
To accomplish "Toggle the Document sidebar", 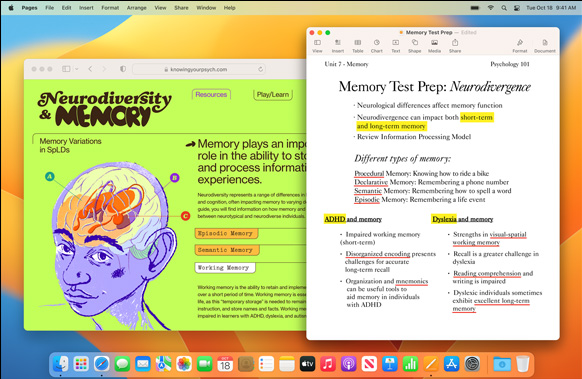I will click(x=545, y=46).
